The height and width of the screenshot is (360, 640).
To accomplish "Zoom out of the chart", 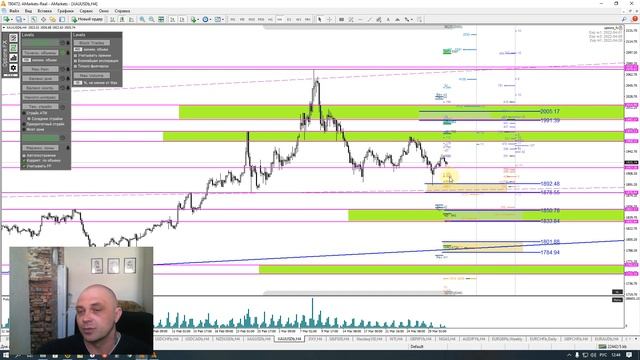I will click(x=151, y=19).
